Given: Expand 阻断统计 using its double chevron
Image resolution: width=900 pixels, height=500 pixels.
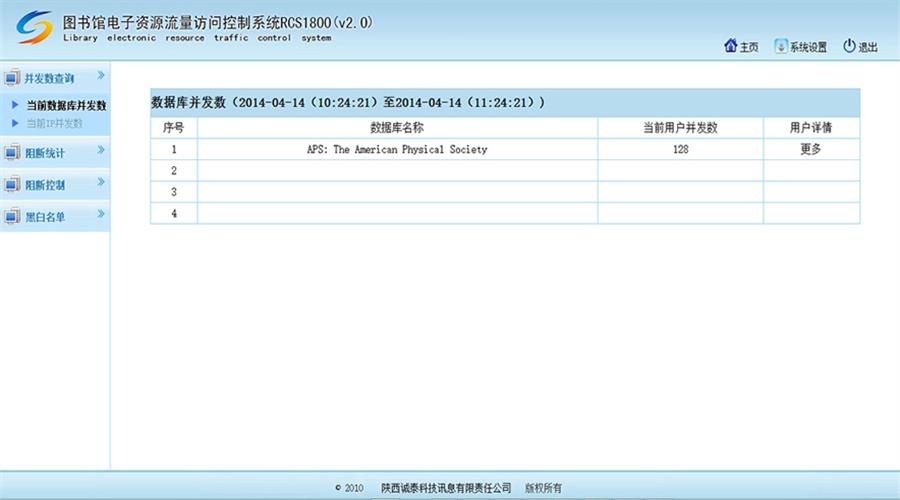Looking at the screenshot, I should pyautogui.click(x=101, y=151).
